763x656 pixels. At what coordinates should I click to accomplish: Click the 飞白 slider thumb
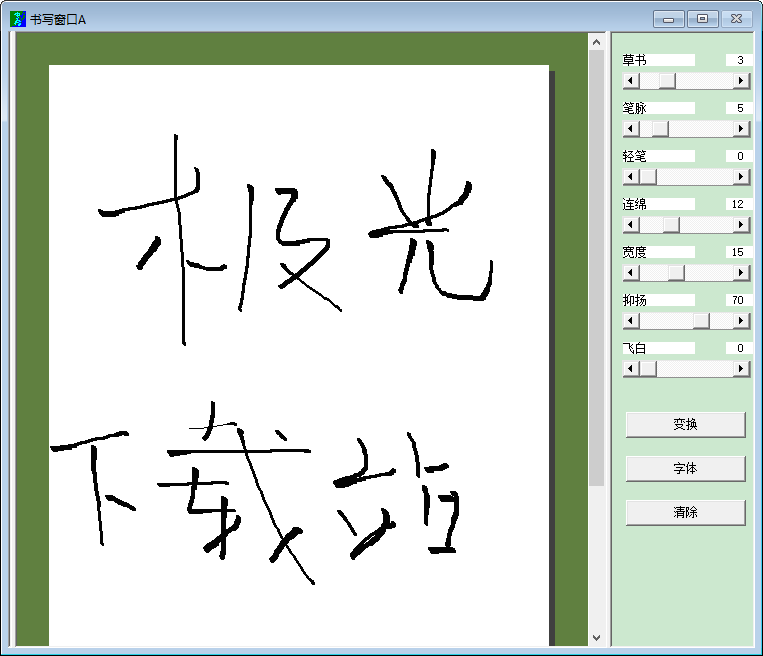click(x=648, y=369)
